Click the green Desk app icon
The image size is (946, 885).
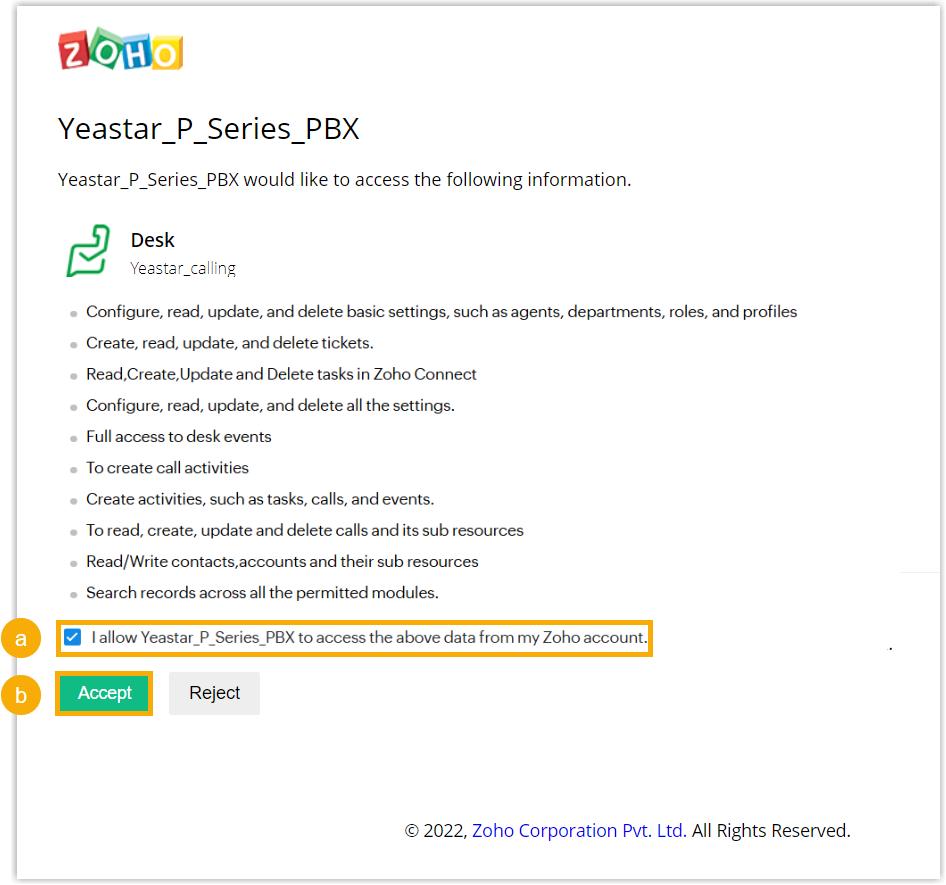click(88, 251)
